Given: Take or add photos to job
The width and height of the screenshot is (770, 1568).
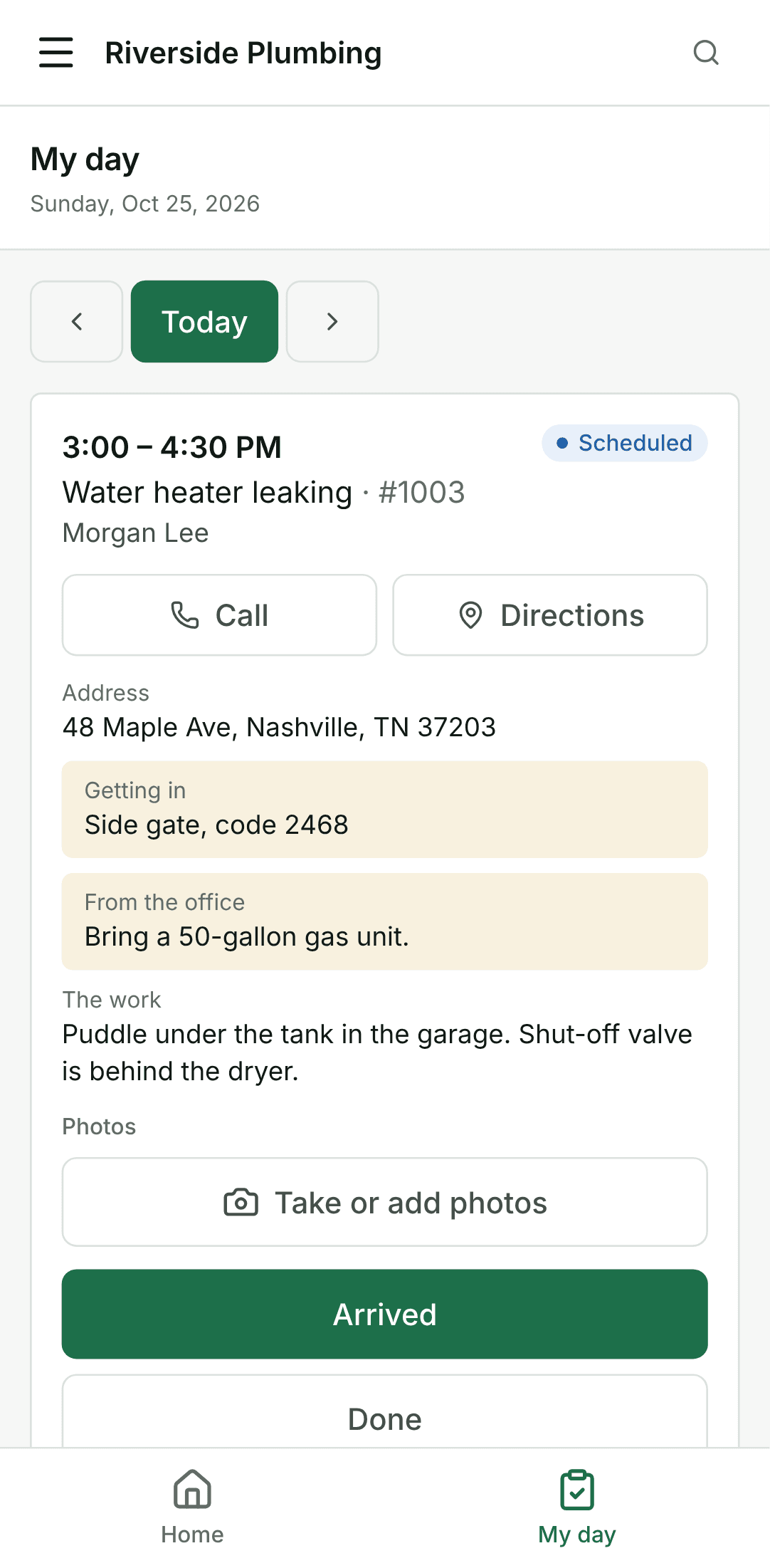Looking at the screenshot, I should 385,1202.
